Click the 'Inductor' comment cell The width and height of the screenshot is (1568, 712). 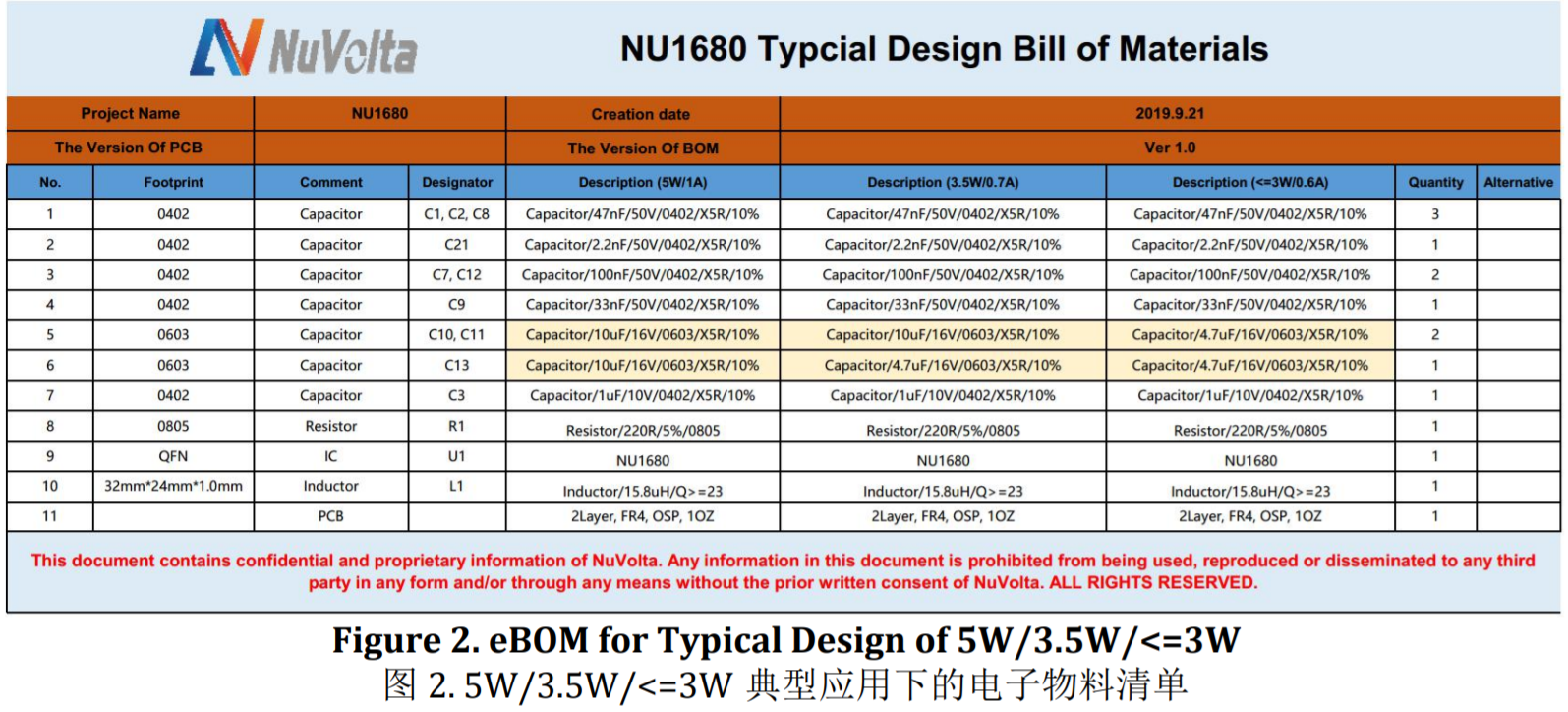tap(331, 486)
